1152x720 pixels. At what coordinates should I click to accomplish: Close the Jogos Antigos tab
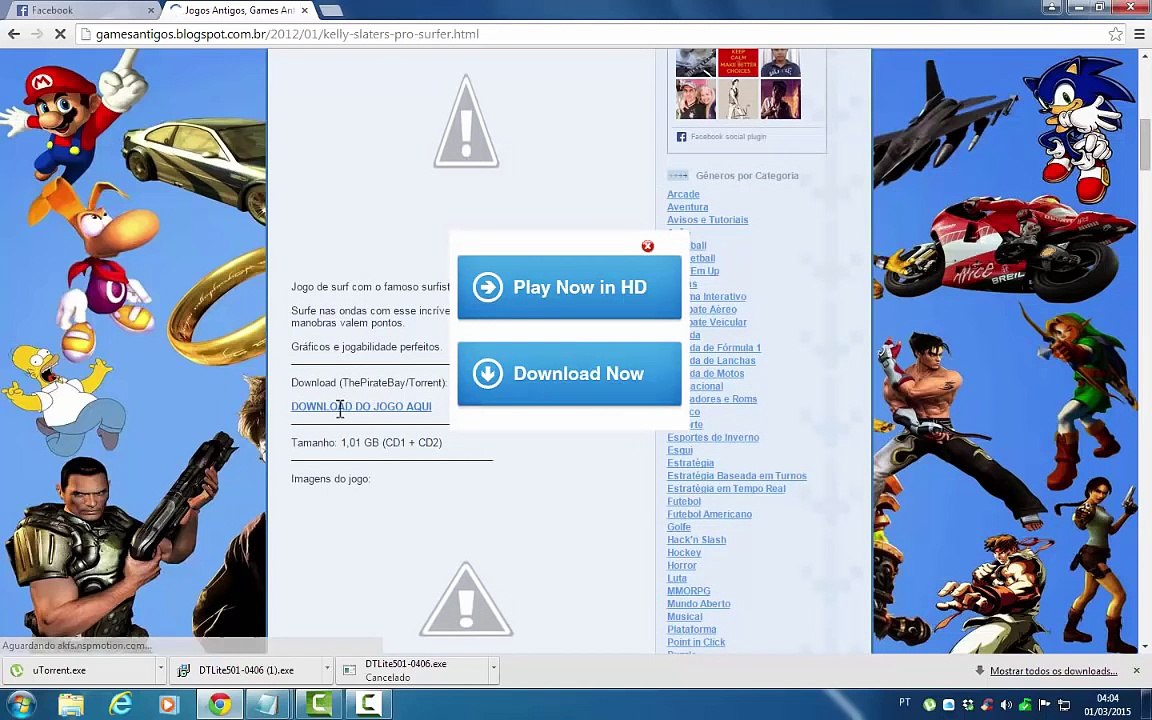(x=304, y=10)
